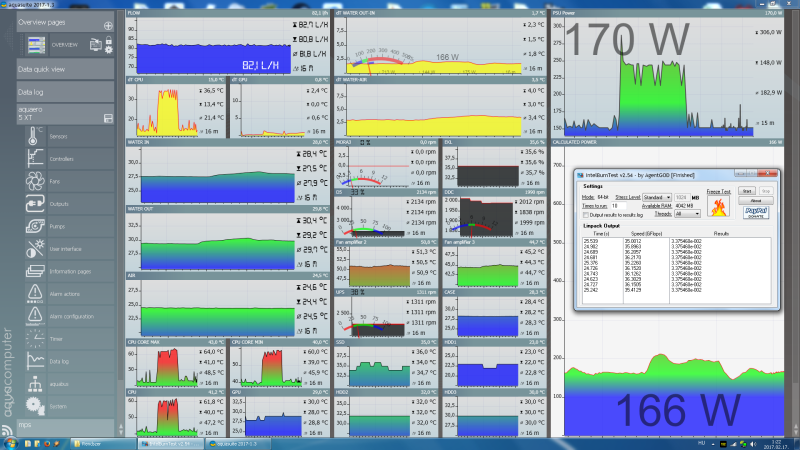Open the Timer clock icon
The height and width of the screenshot is (450, 800).
point(35,338)
